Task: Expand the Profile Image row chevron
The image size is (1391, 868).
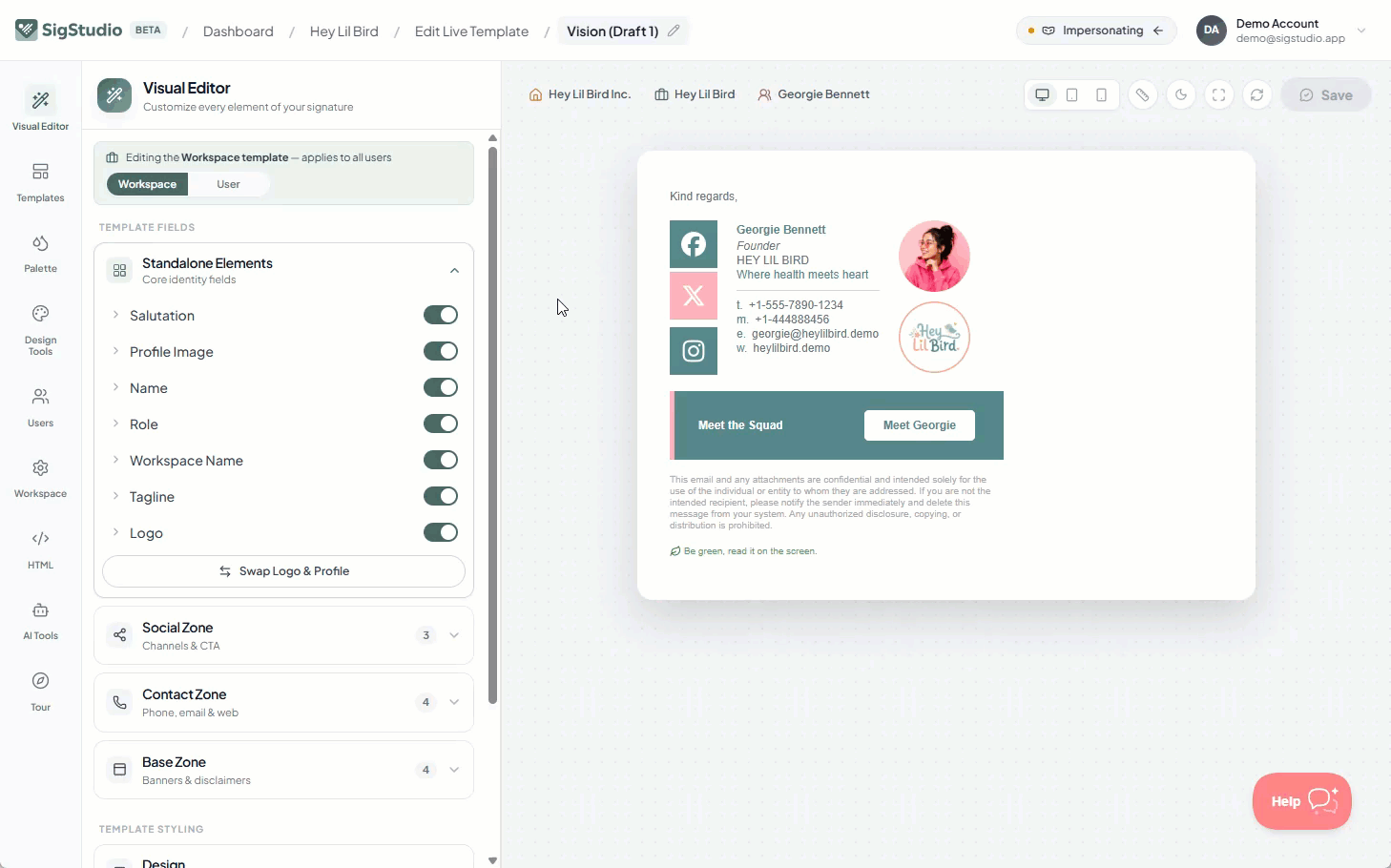Action: (x=115, y=351)
